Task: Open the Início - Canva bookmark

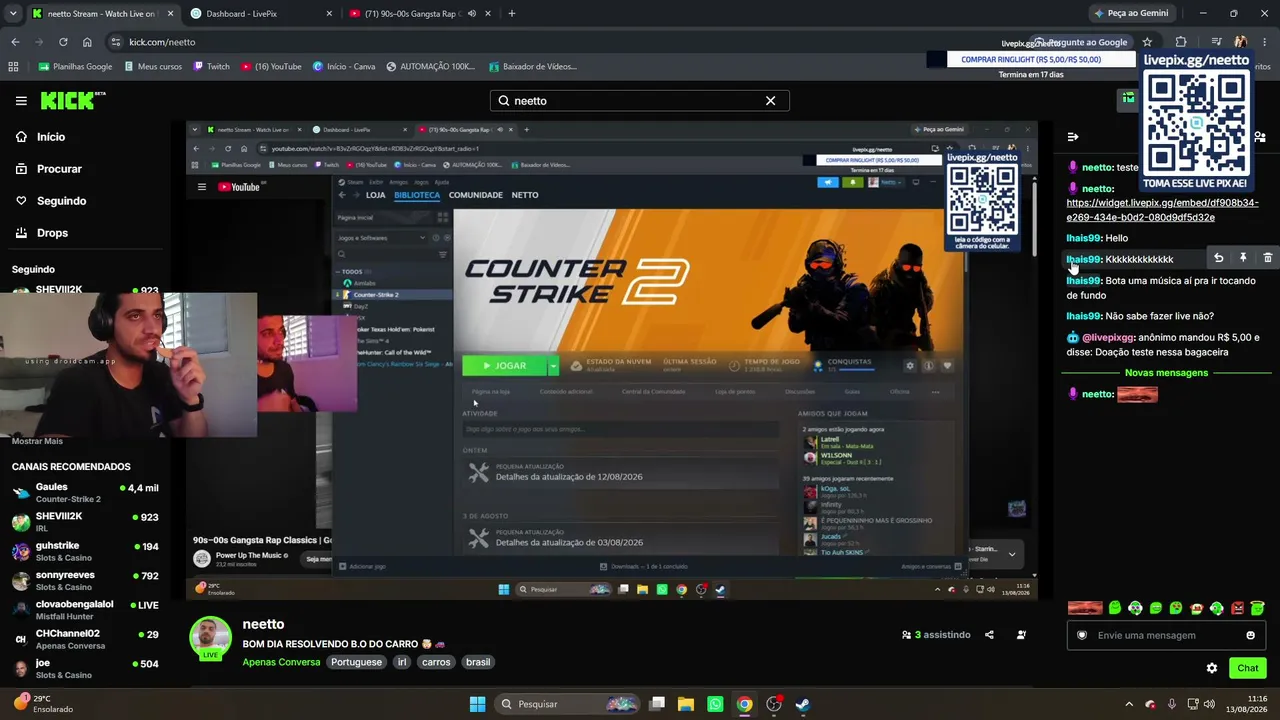Action: pos(344,67)
